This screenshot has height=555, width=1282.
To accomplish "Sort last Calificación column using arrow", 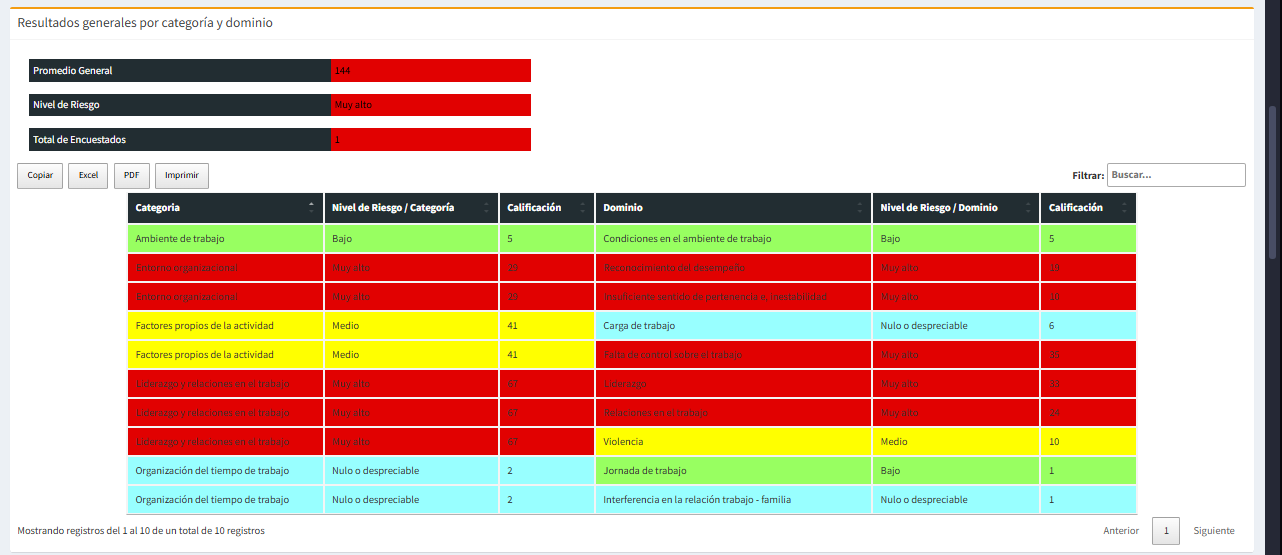I will coord(1124,208).
